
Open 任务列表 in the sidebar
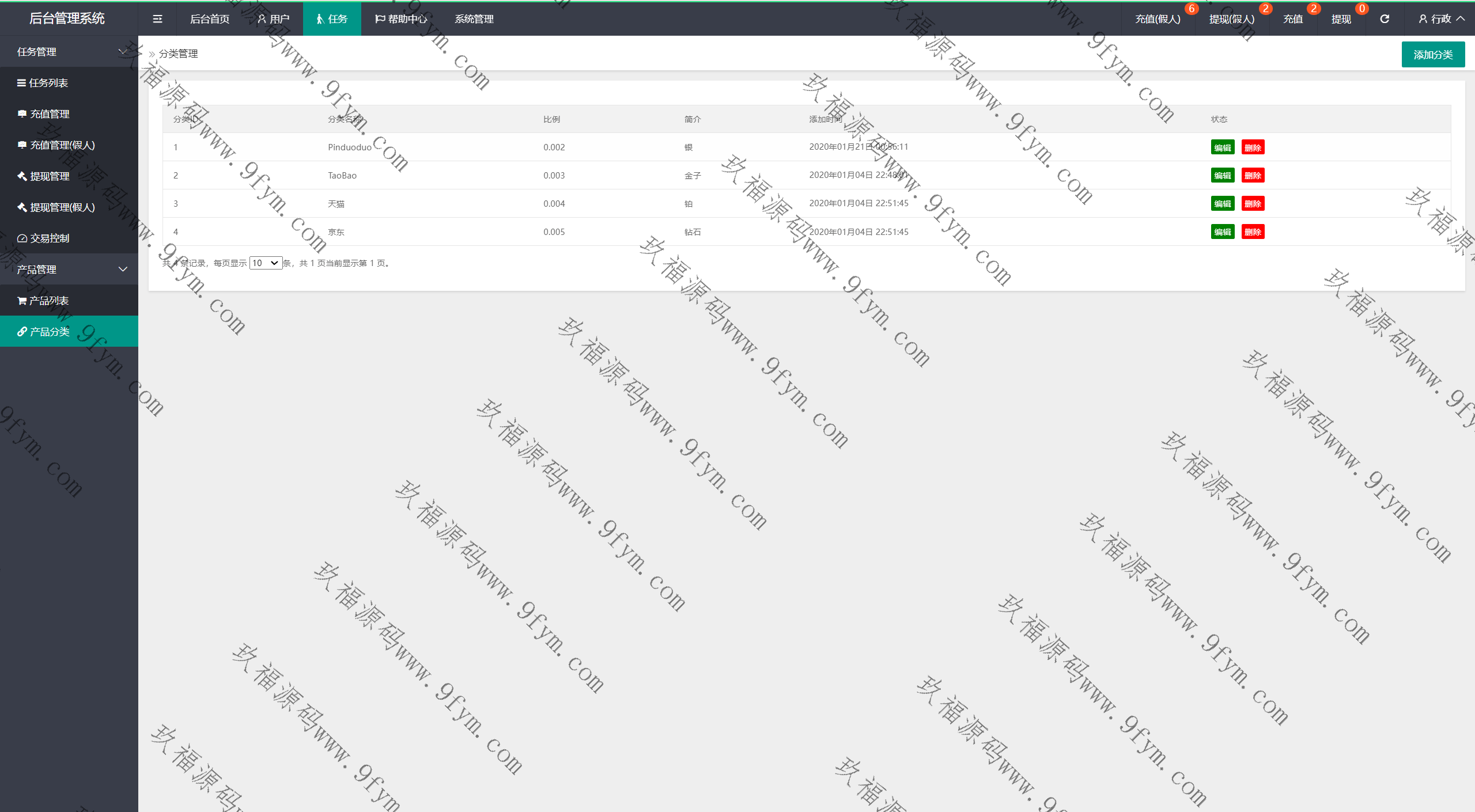coord(48,83)
